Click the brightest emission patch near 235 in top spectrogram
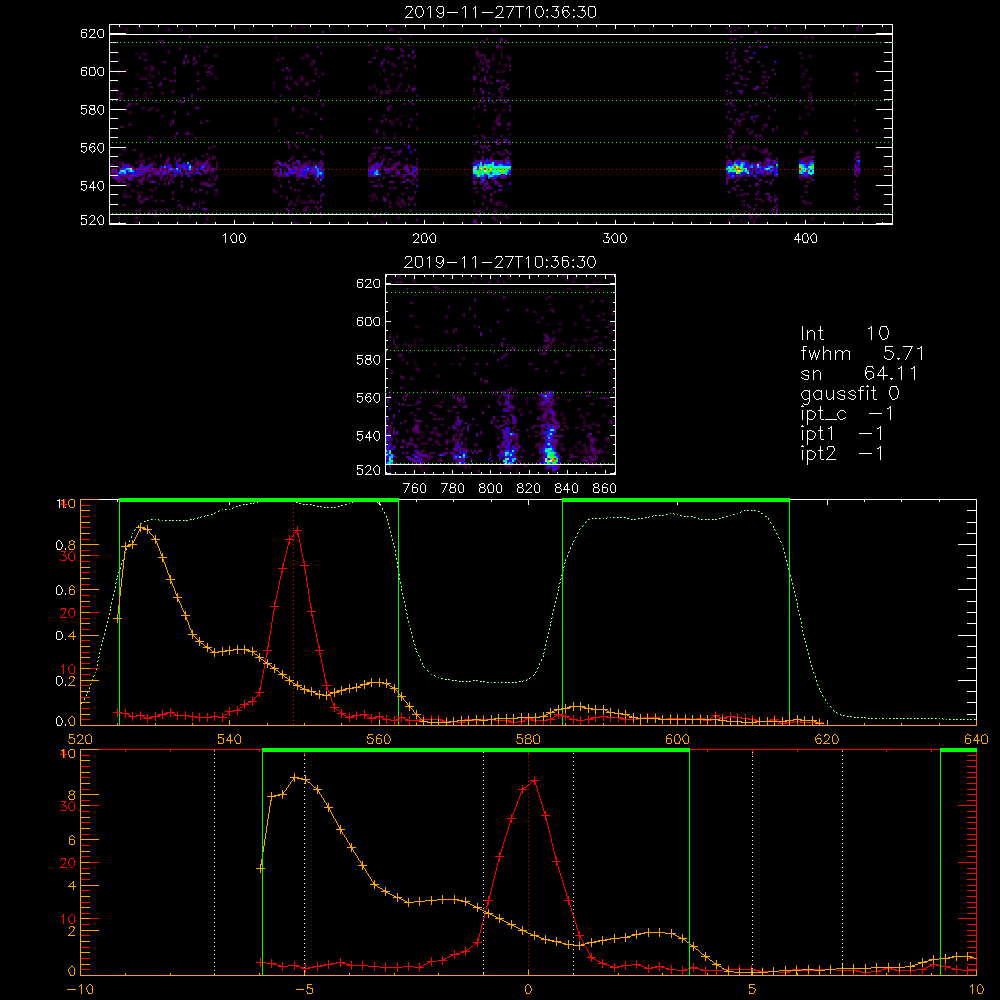This screenshot has width=1000, height=1000. pos(492,170)
